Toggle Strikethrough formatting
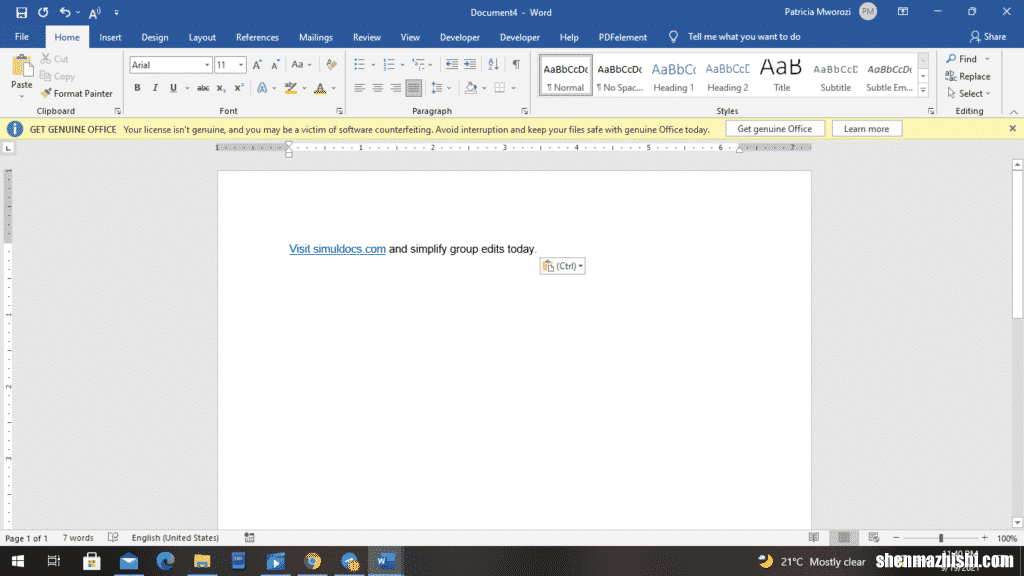The image size is (1024, 576). [203, 88]
